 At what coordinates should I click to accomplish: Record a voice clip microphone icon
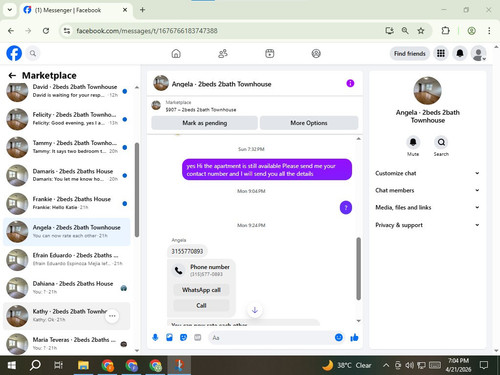(155, 338)
